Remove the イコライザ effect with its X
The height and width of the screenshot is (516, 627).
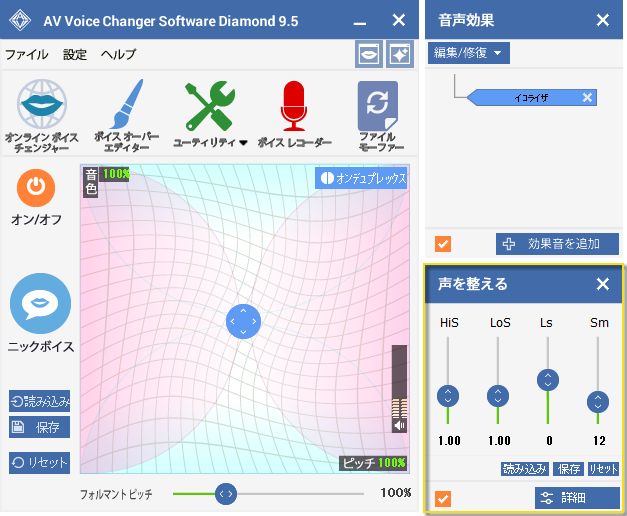587,98
